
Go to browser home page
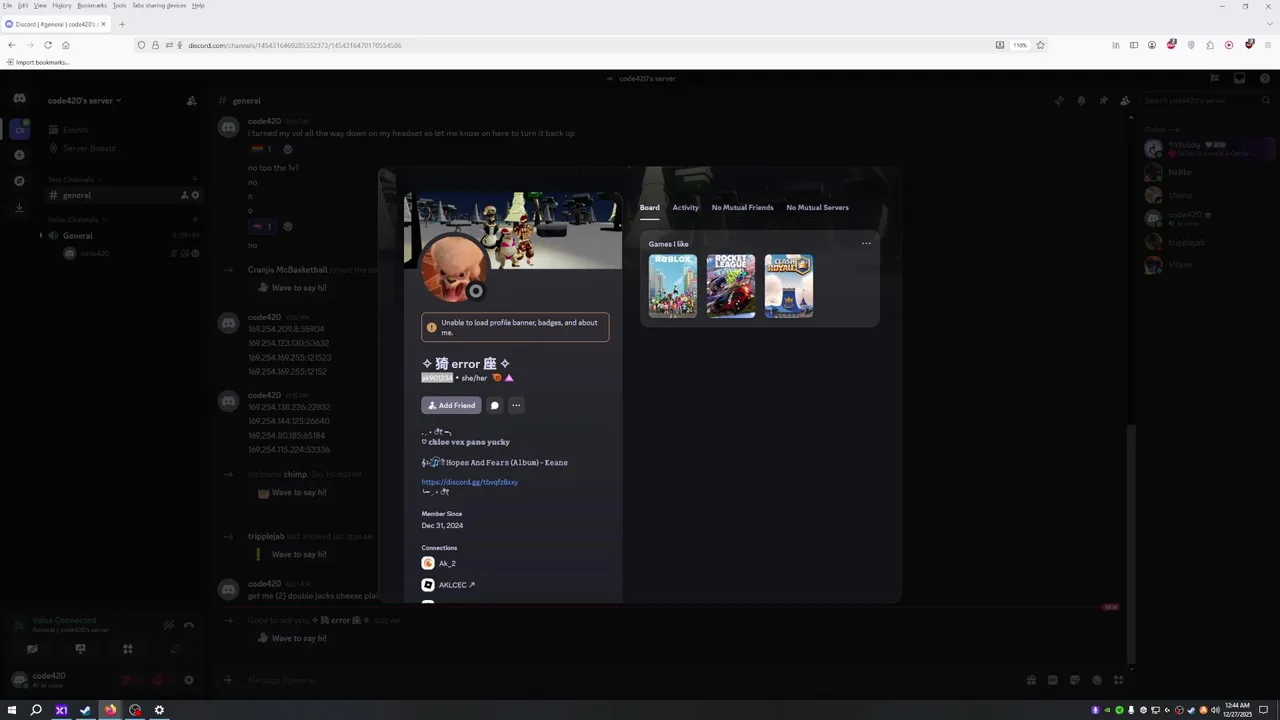tap(65, 45)
